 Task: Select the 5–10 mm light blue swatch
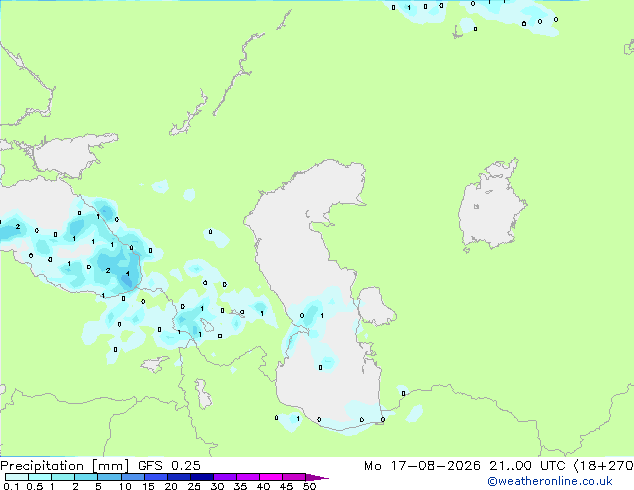coord(109,477)
